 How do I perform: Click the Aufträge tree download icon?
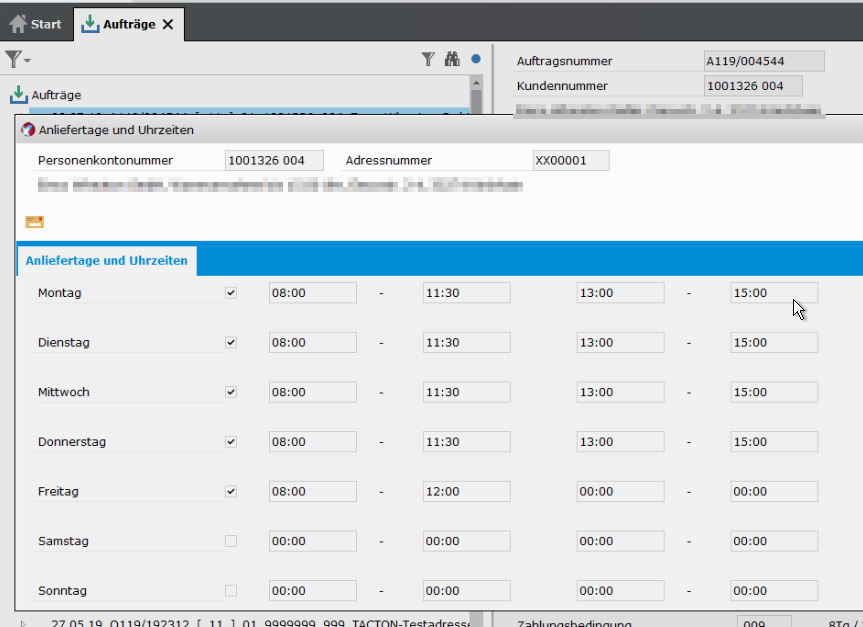pos(19,95)
